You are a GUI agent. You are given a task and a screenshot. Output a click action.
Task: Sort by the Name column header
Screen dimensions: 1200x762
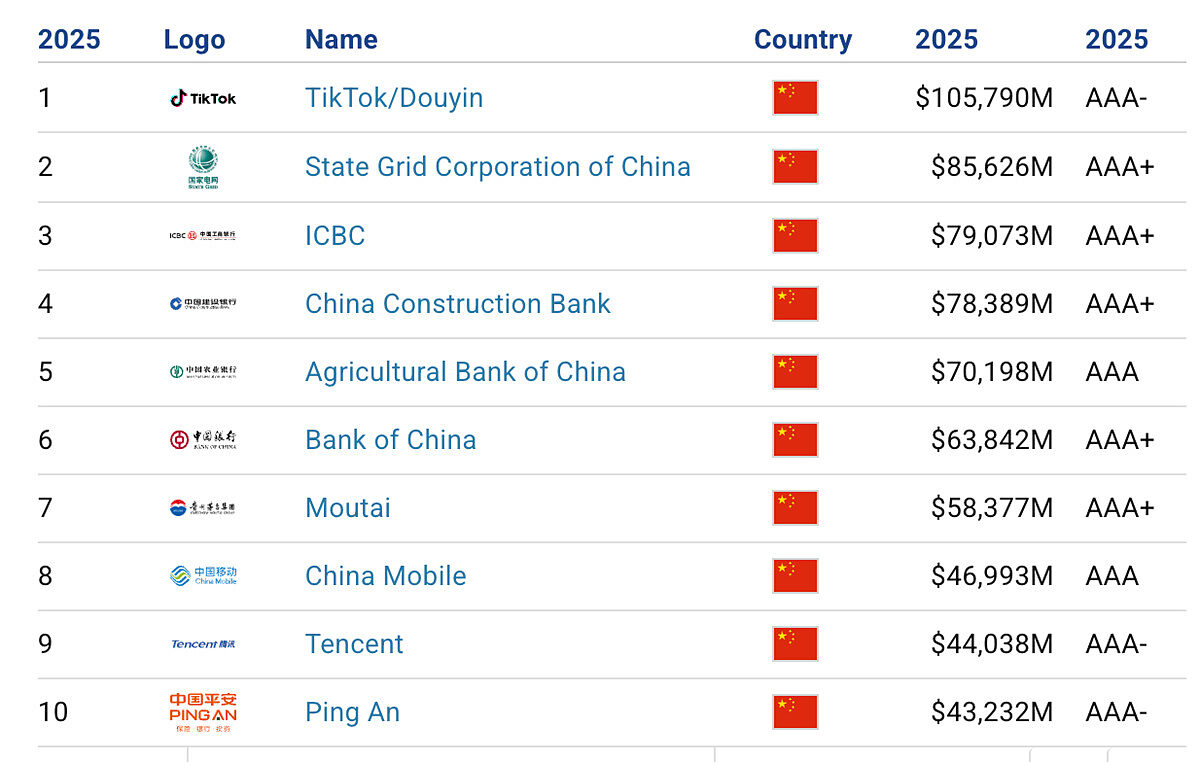pos(341,40)
